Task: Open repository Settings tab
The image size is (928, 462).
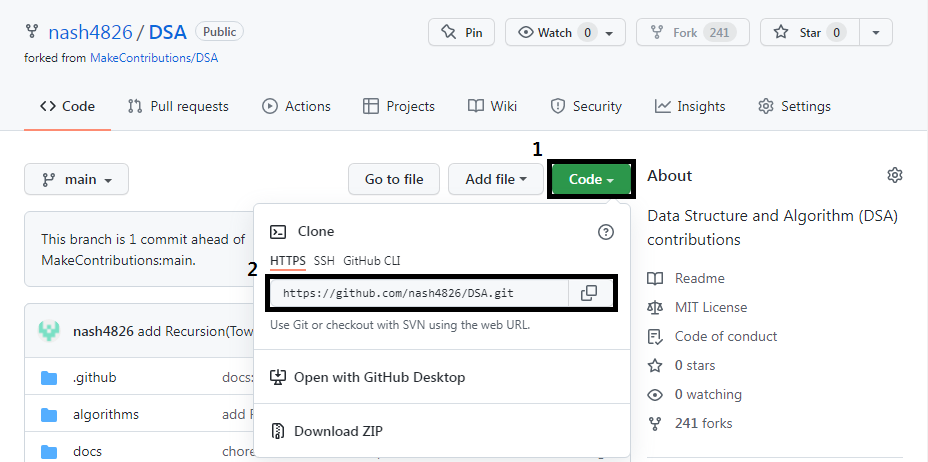Action: pos(794,106)
